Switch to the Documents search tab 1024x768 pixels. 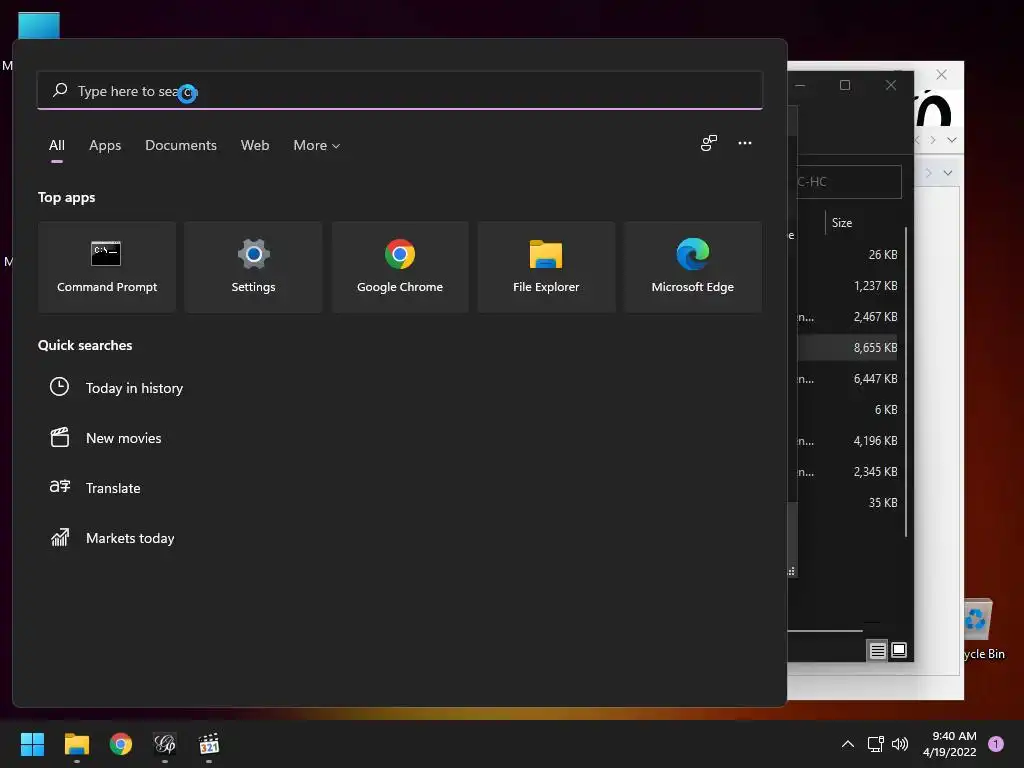[181, 146]
